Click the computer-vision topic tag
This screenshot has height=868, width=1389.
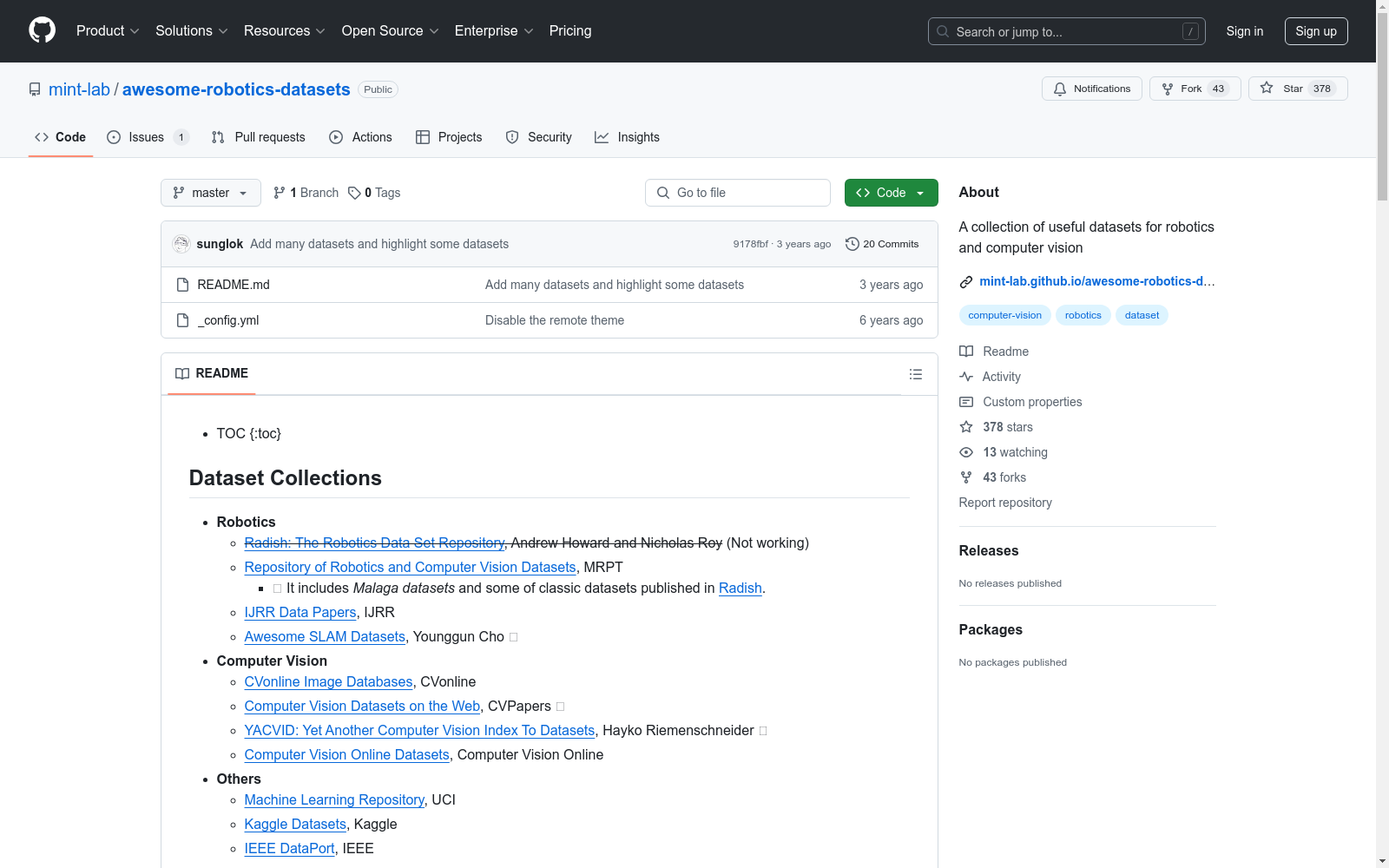(1005, 315)
